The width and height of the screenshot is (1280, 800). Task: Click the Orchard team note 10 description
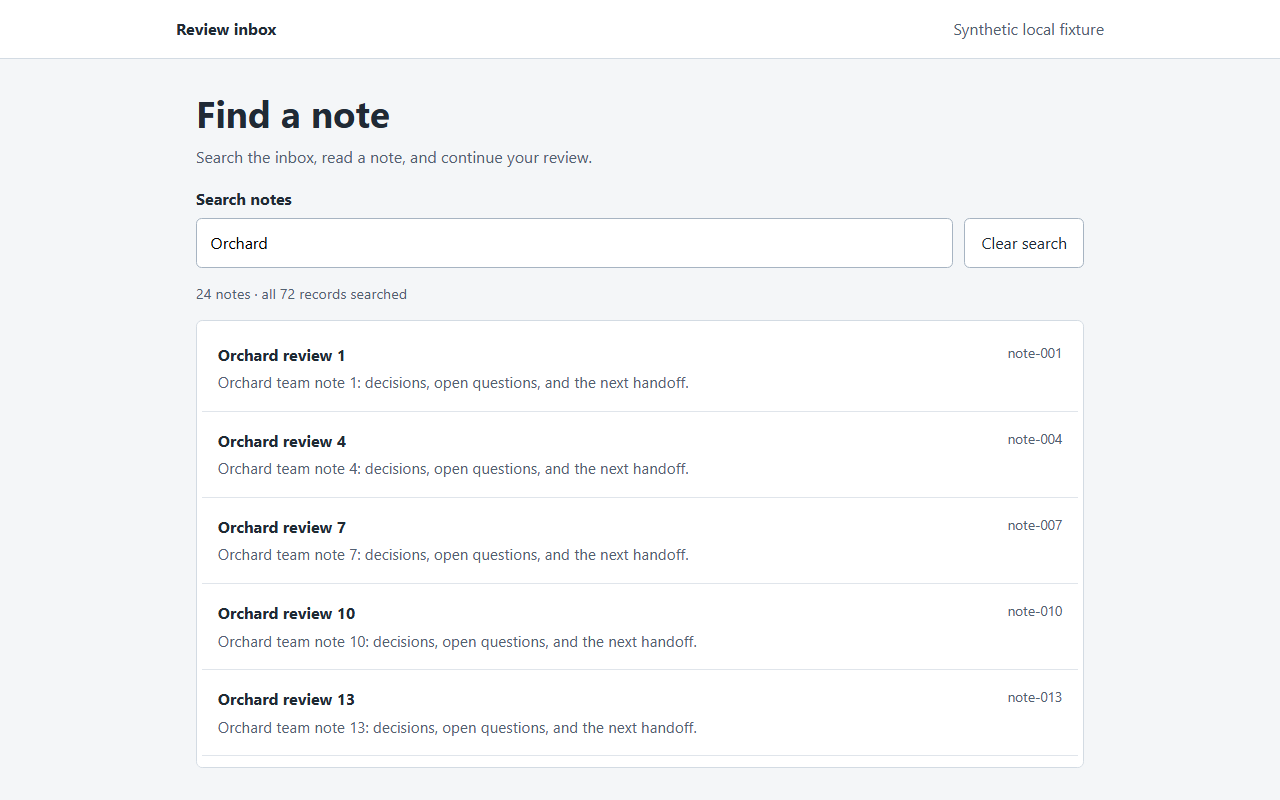(x=457, y=641)
